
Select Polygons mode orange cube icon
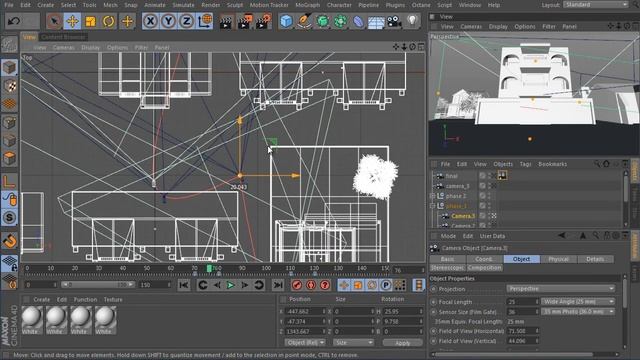click(9, 158)
